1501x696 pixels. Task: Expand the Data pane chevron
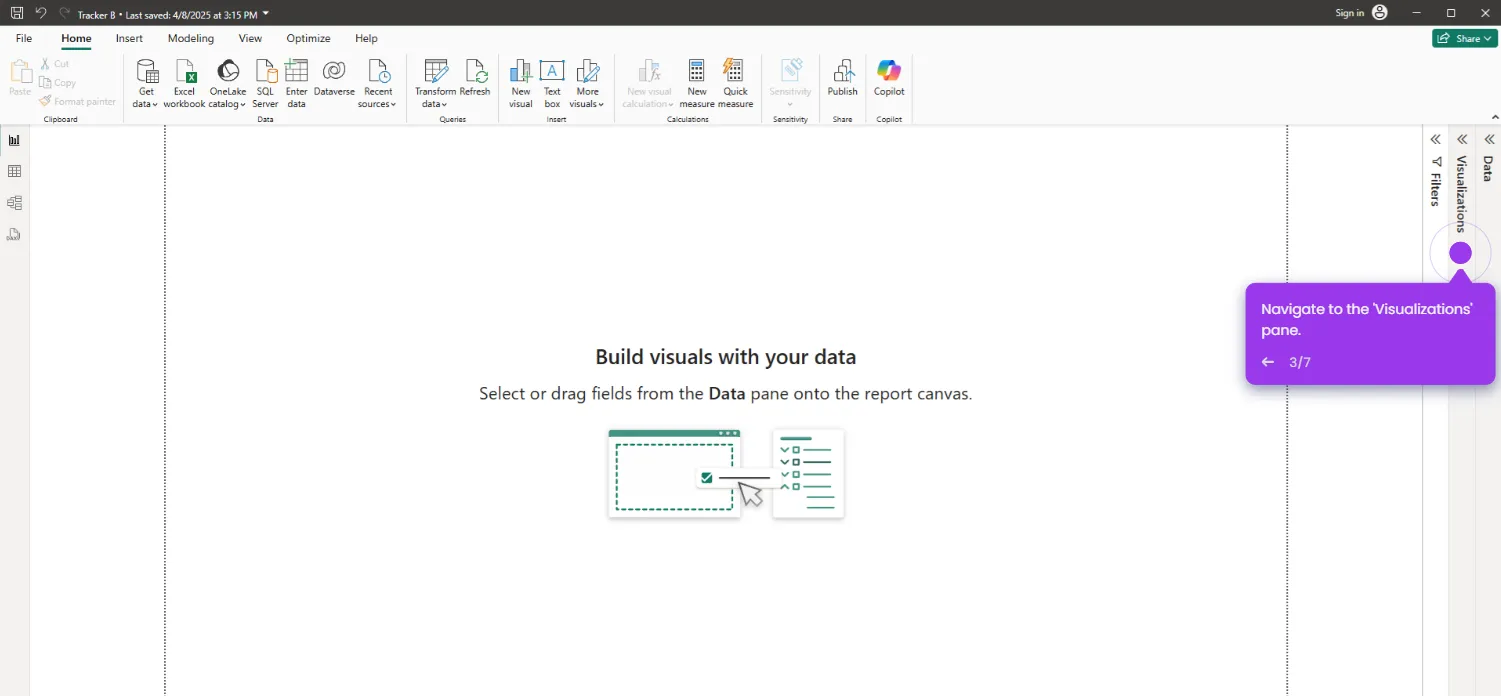click(x=1488, y=140)
